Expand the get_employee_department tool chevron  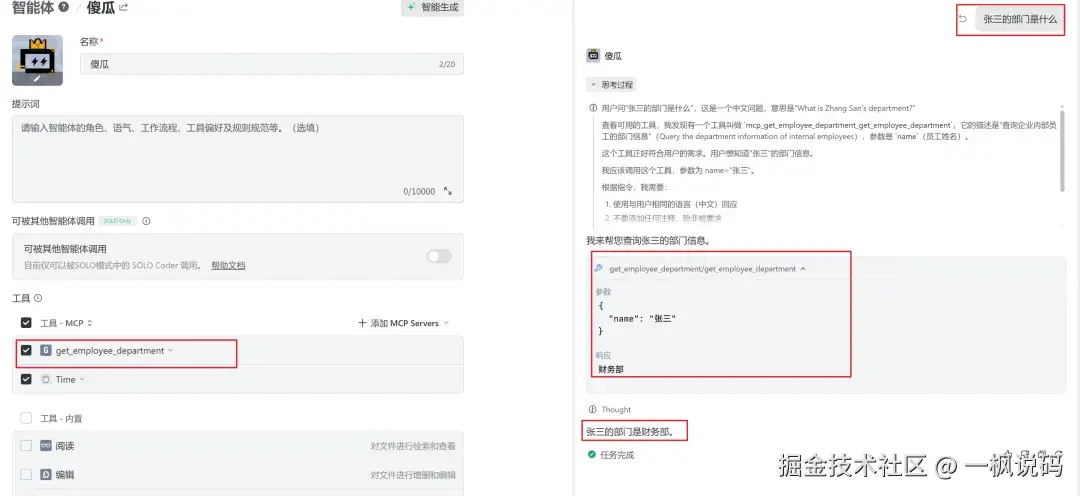click(171, 351)
